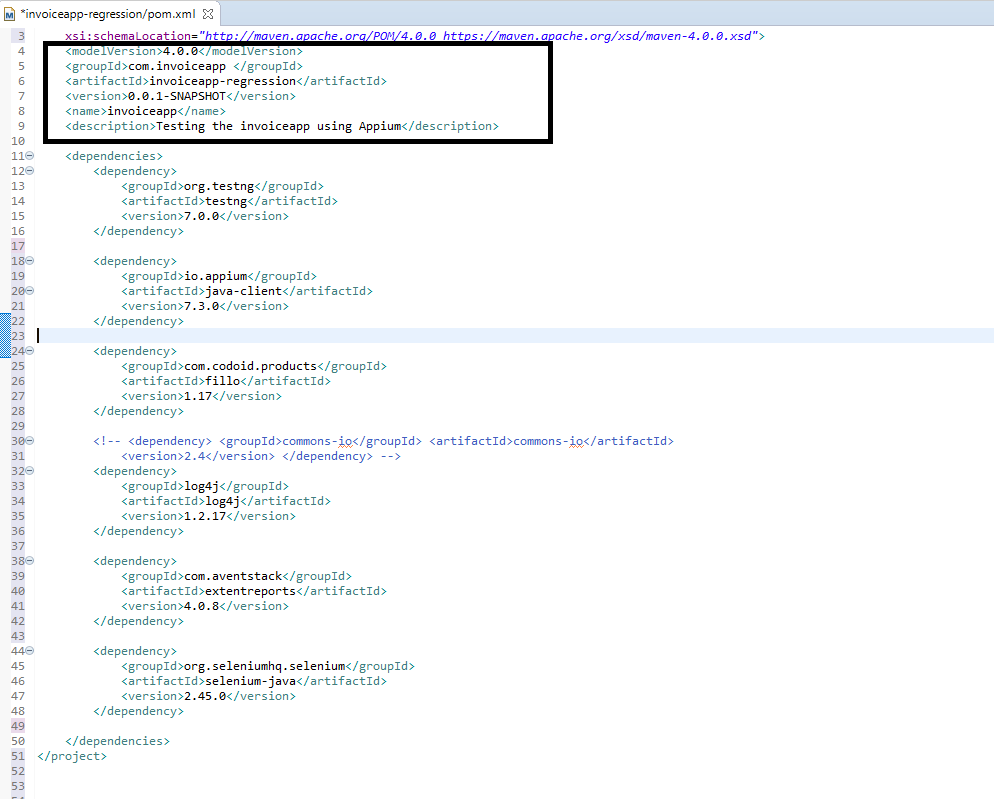Collapse the commented commons-io block at line 30
This screenshot has height=799, width=994.
(x=30, y=441)
